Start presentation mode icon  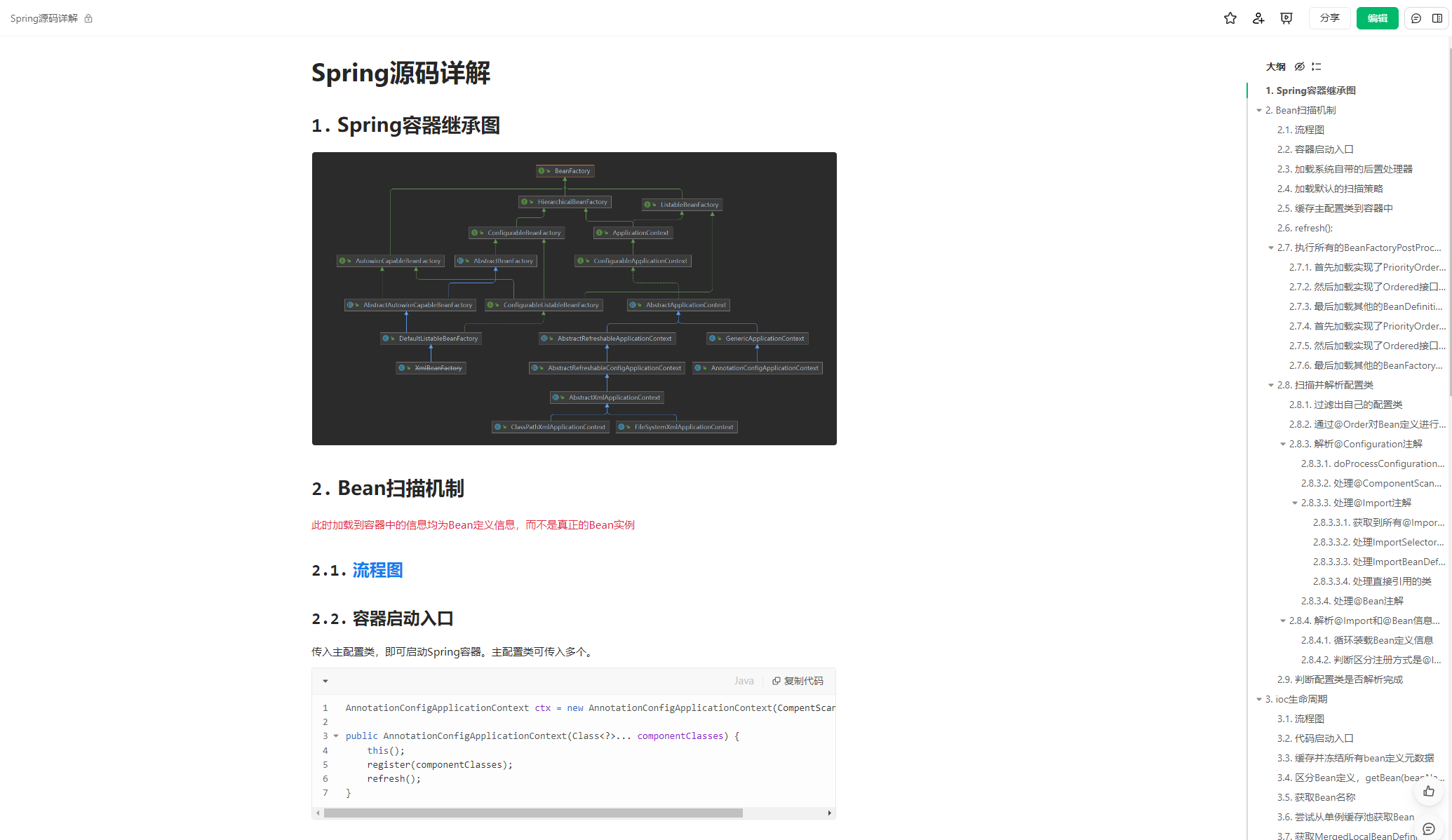[1286, 18]
